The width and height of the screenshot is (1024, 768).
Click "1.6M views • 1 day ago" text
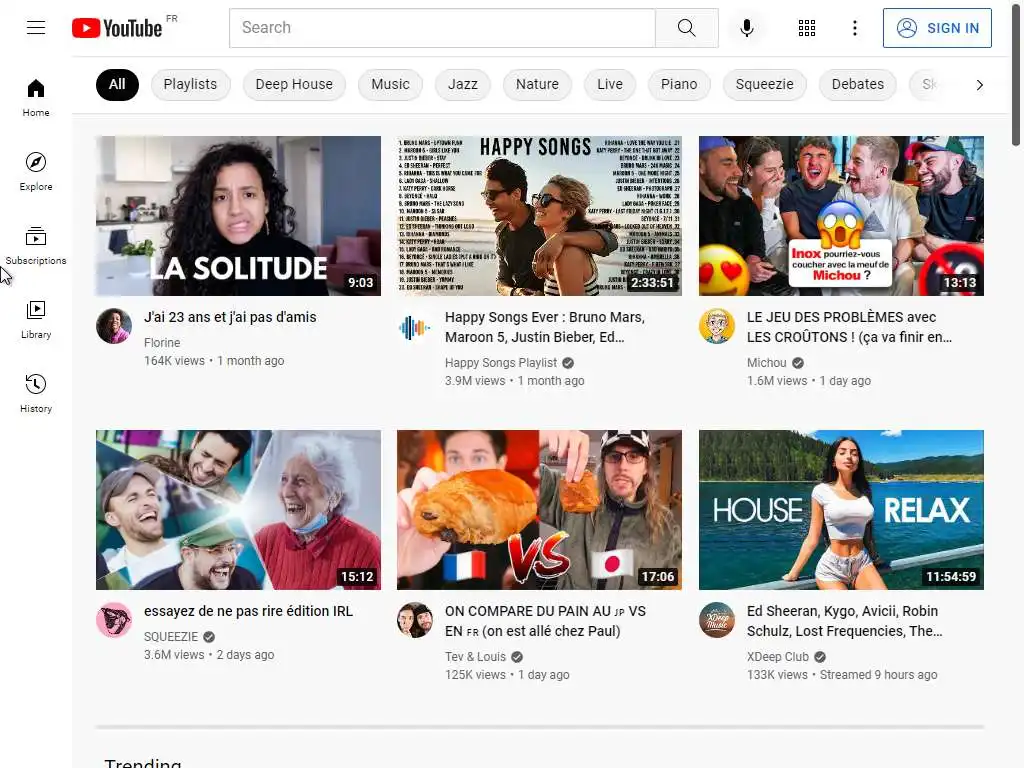pos(808,381)
